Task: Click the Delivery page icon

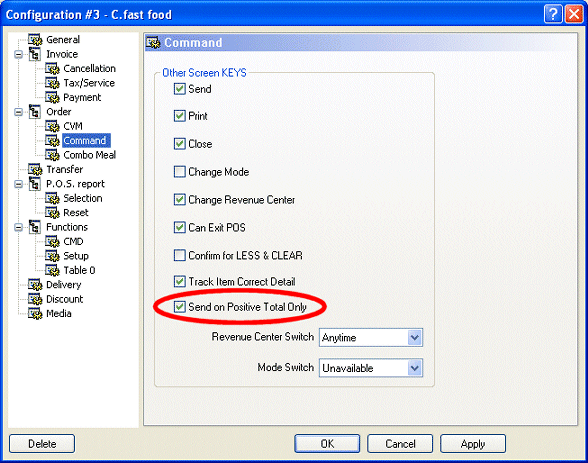Action: tap(35, 285)
